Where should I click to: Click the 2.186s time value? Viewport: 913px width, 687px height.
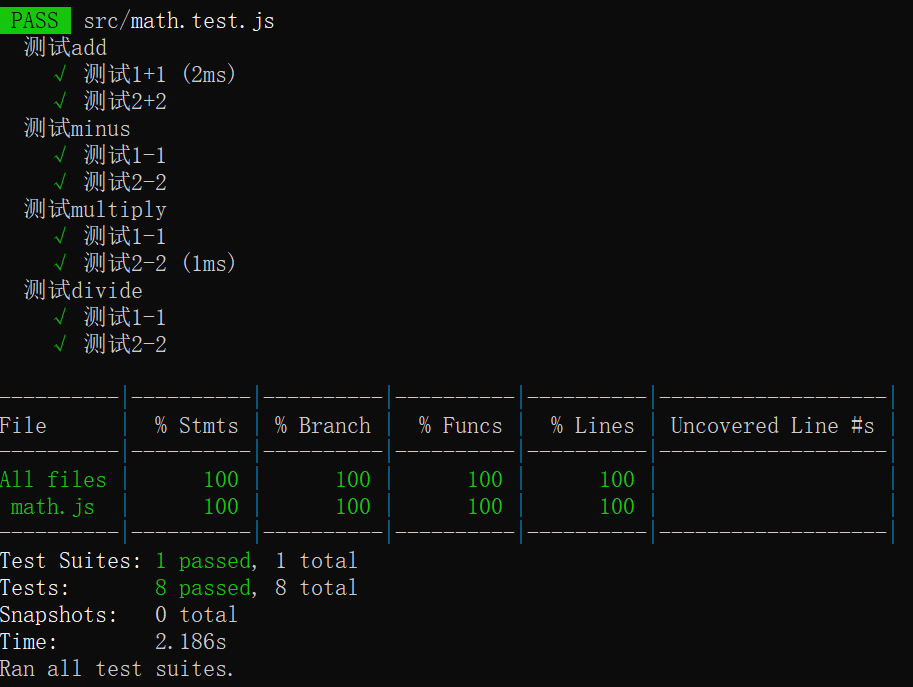tap(197, 642)
